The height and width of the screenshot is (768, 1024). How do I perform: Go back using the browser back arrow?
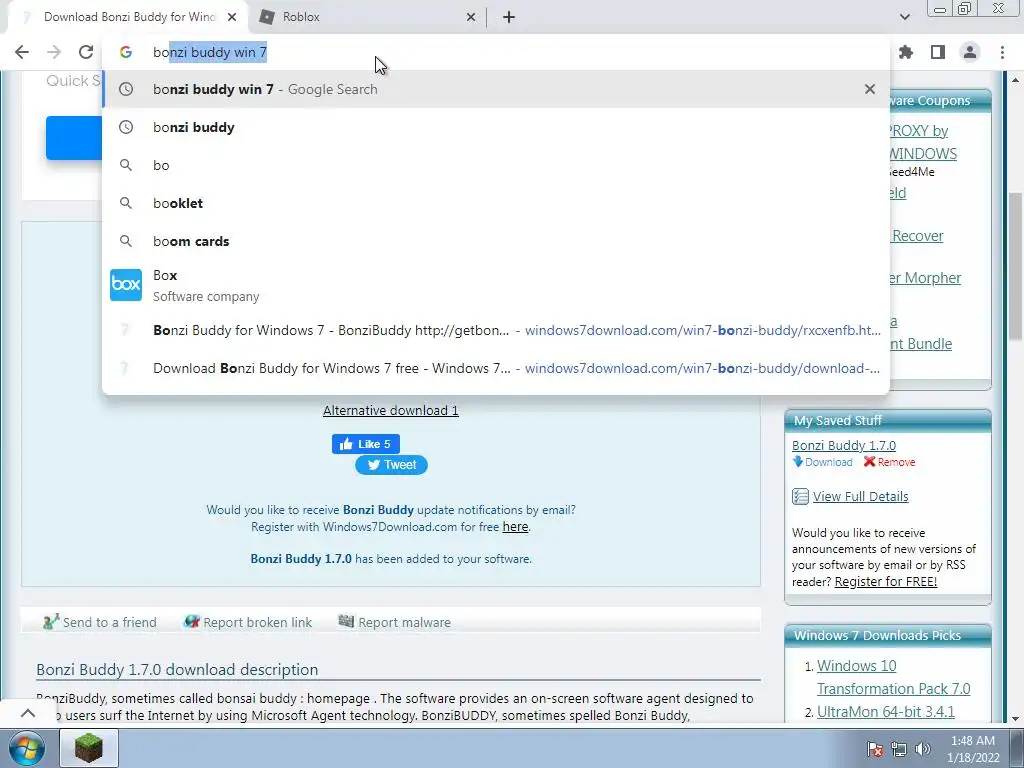tap(22, 52)
